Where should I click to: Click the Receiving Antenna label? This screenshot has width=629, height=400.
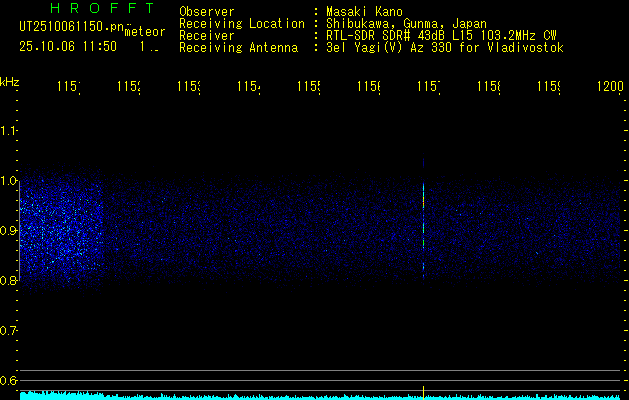tap(238, 48)
